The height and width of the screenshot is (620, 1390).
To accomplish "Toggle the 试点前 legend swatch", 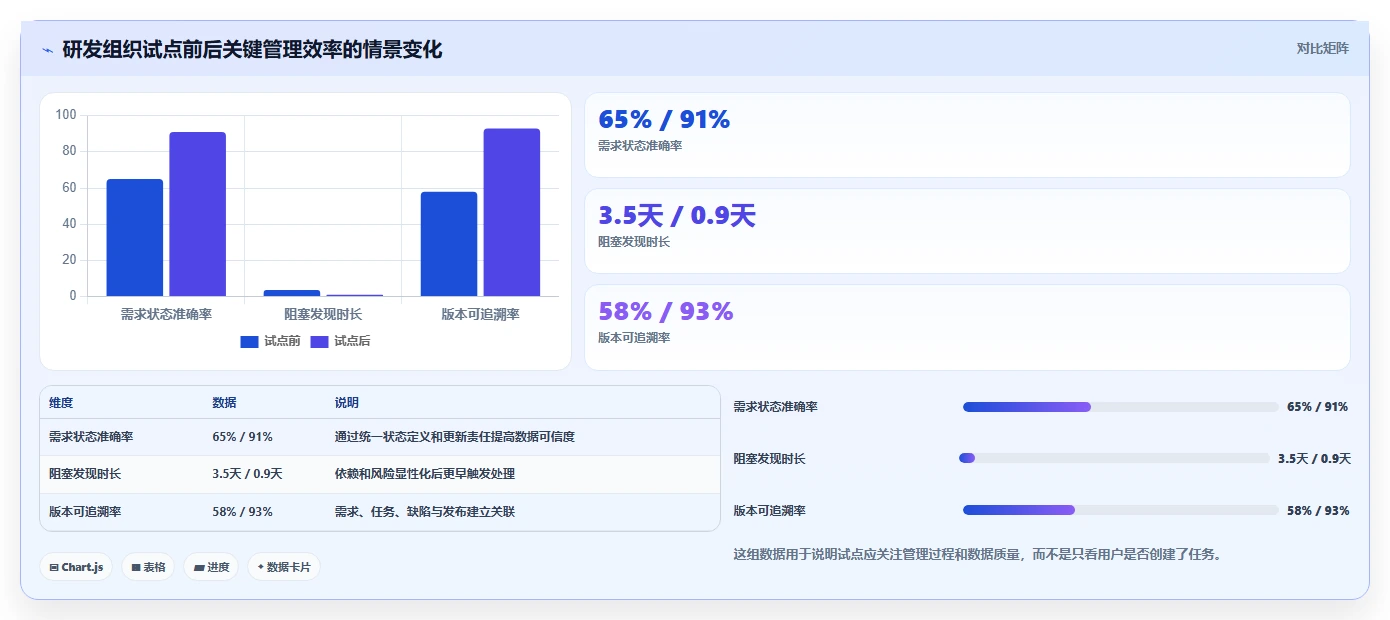I will pos(249,341).
